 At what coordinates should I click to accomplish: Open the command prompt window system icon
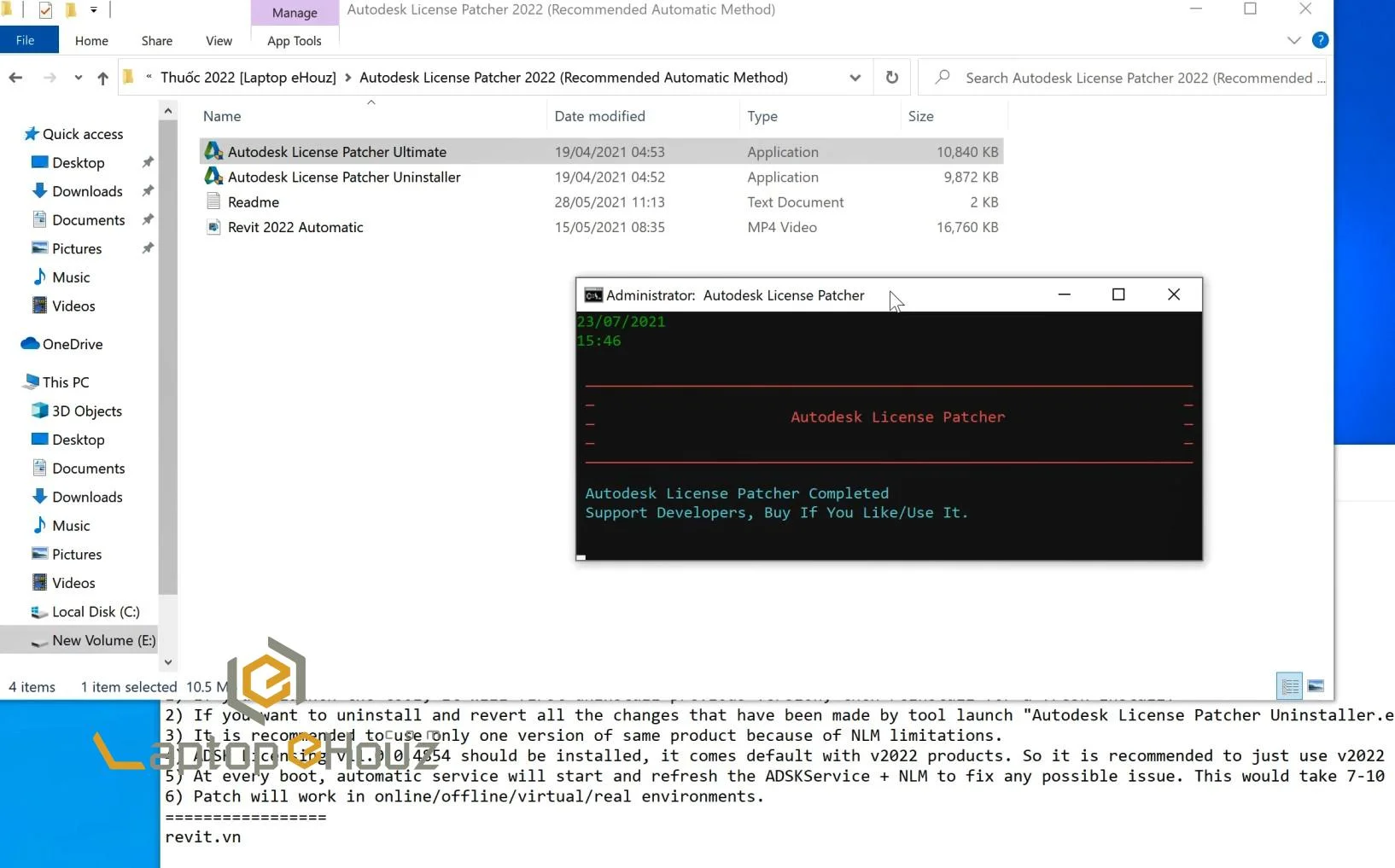(x=593, y=295)
